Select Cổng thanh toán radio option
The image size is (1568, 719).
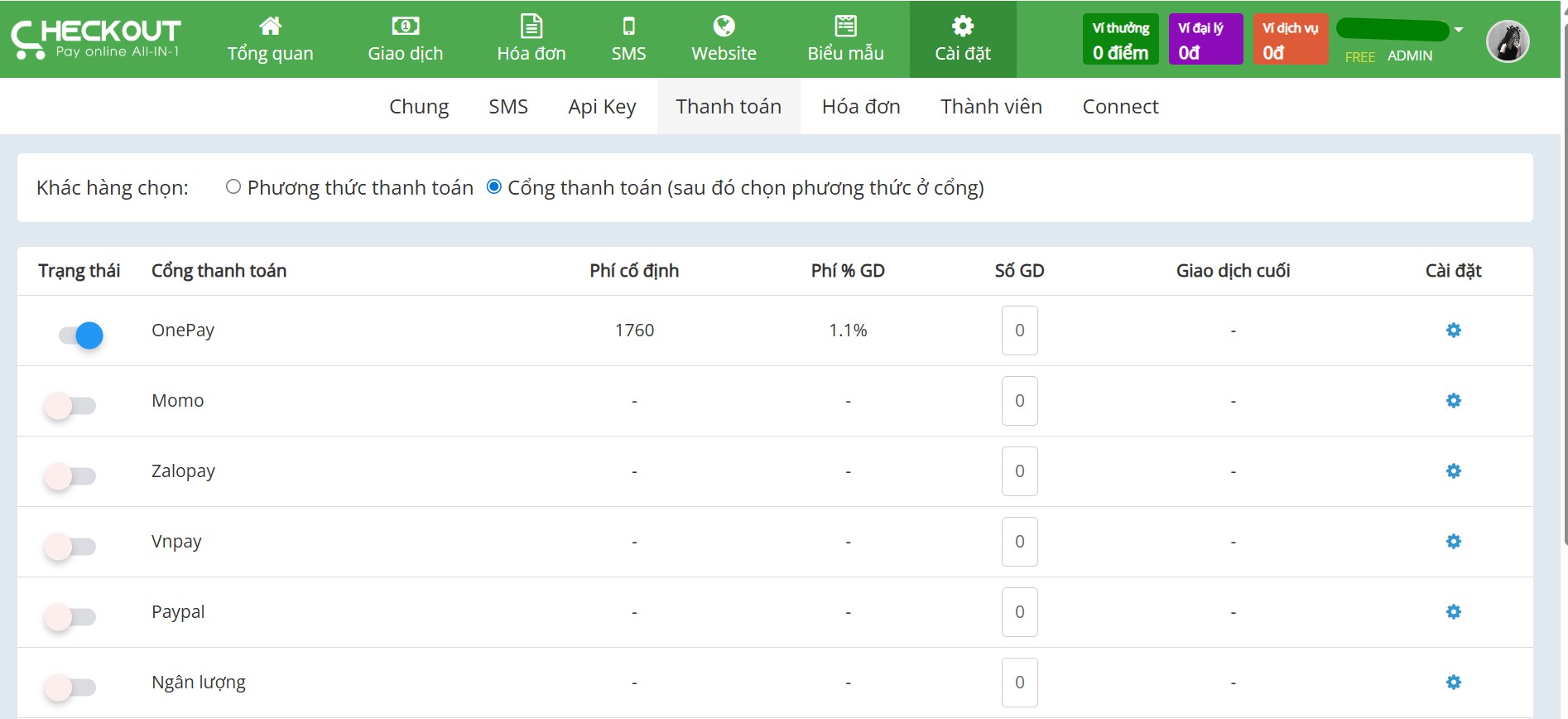494,187
